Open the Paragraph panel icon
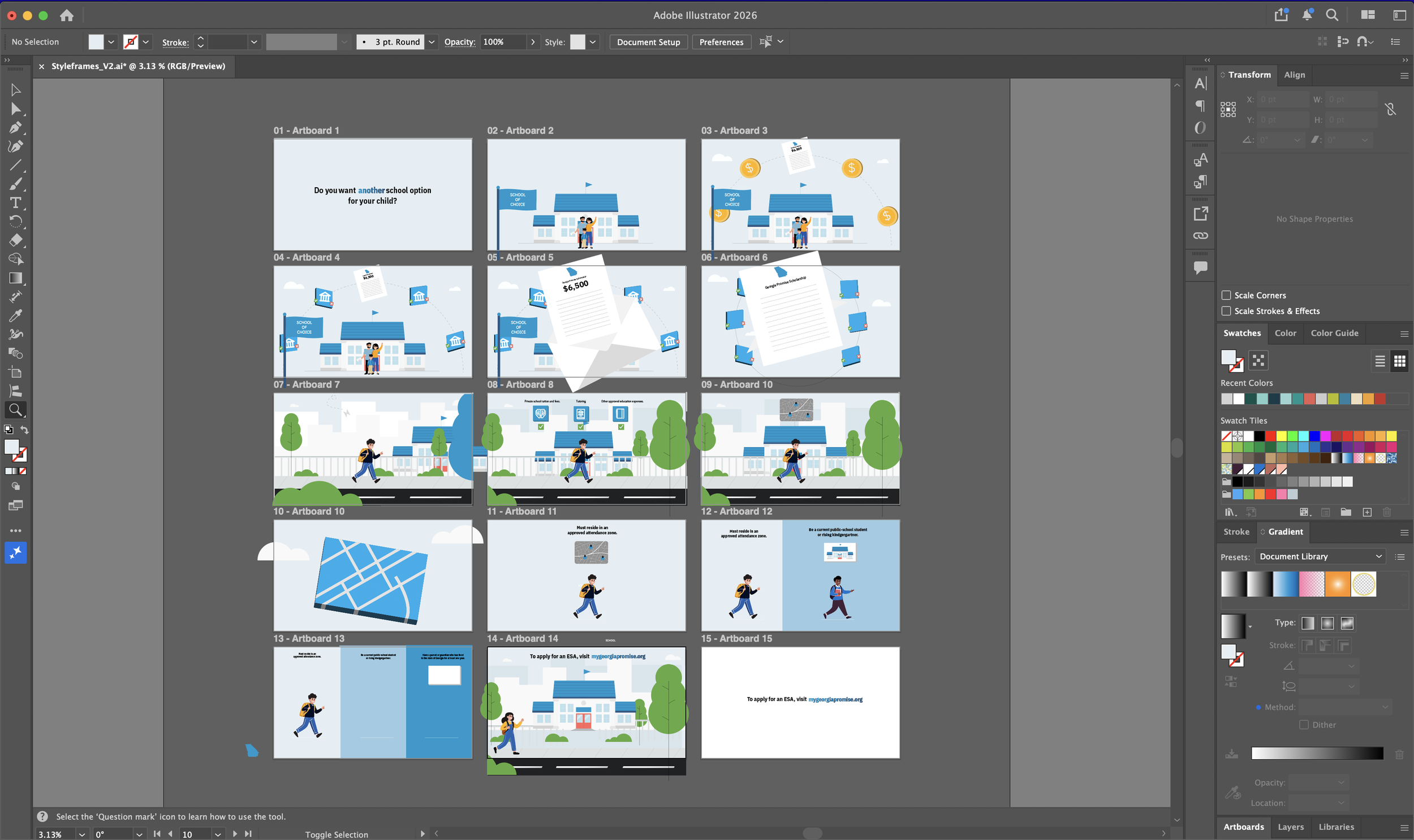This screenshot has width=1414, height=840. [x=1200, y=105]
